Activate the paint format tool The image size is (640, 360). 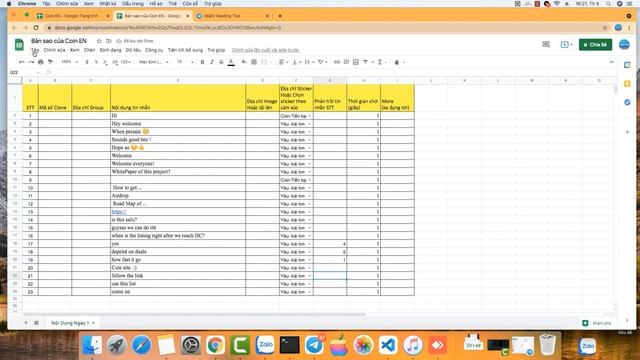[x=50, y=62]
